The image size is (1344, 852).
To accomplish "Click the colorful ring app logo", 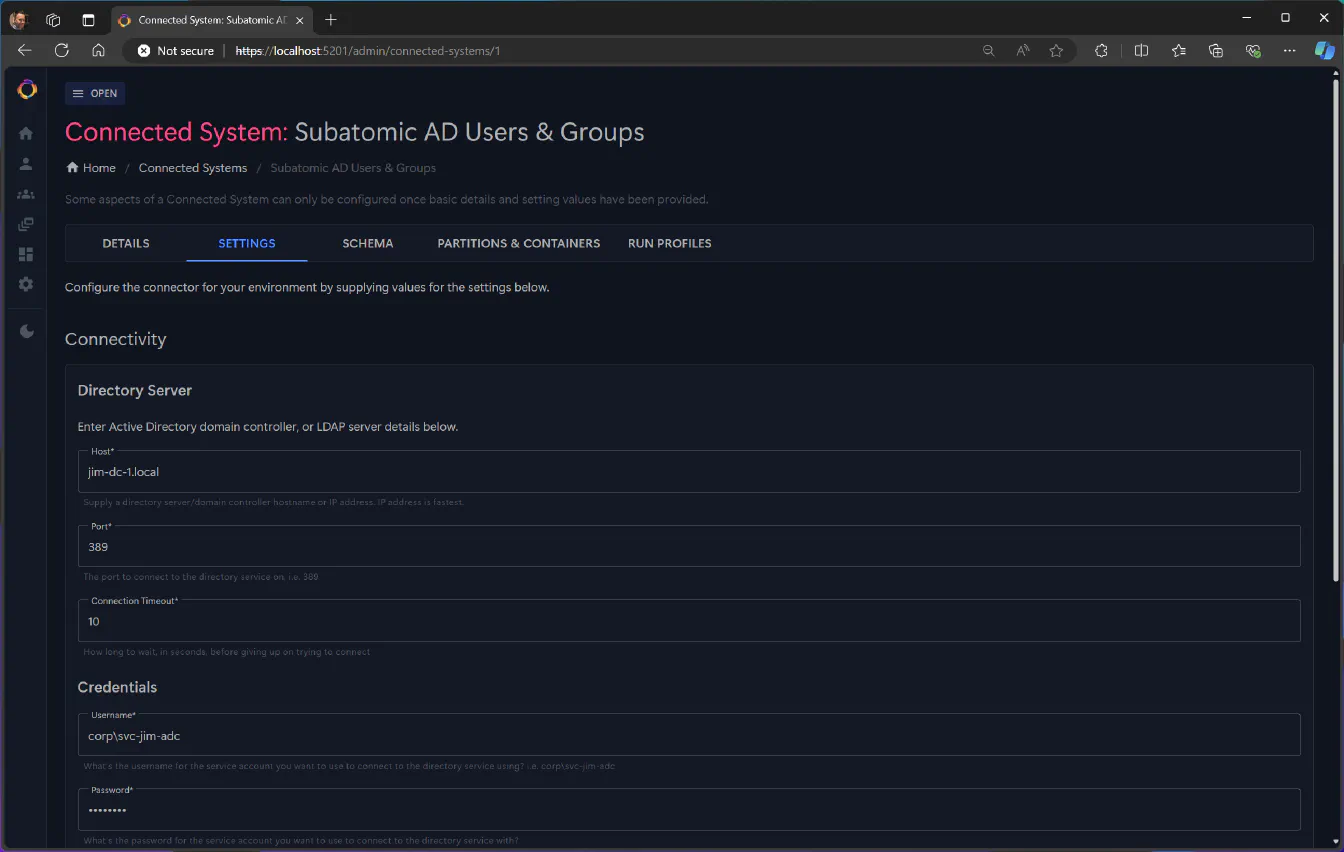I will click(x=27, y=90).
